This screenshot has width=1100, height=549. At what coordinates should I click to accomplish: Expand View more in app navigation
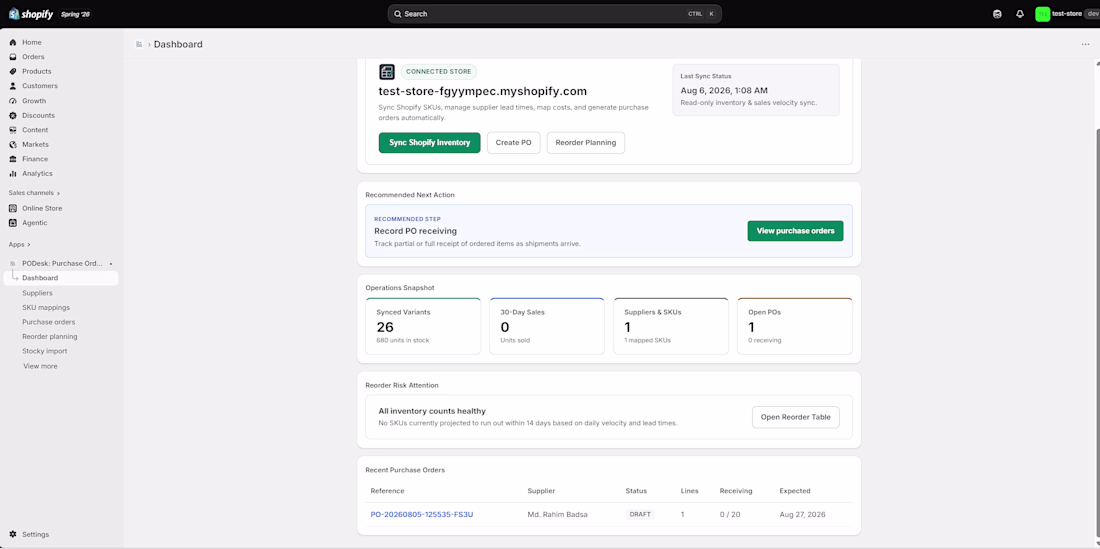pyautogui.click(x=40, y=366)
